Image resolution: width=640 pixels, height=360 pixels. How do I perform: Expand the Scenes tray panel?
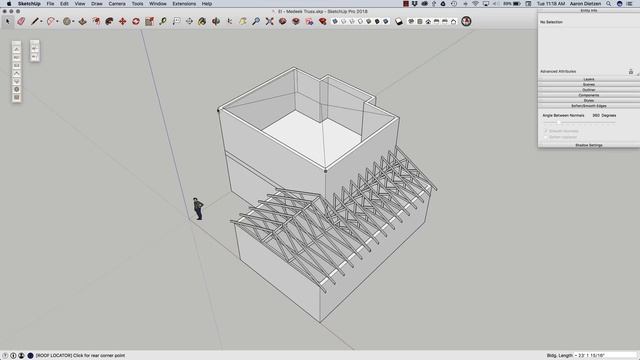(x=589, y=84)
